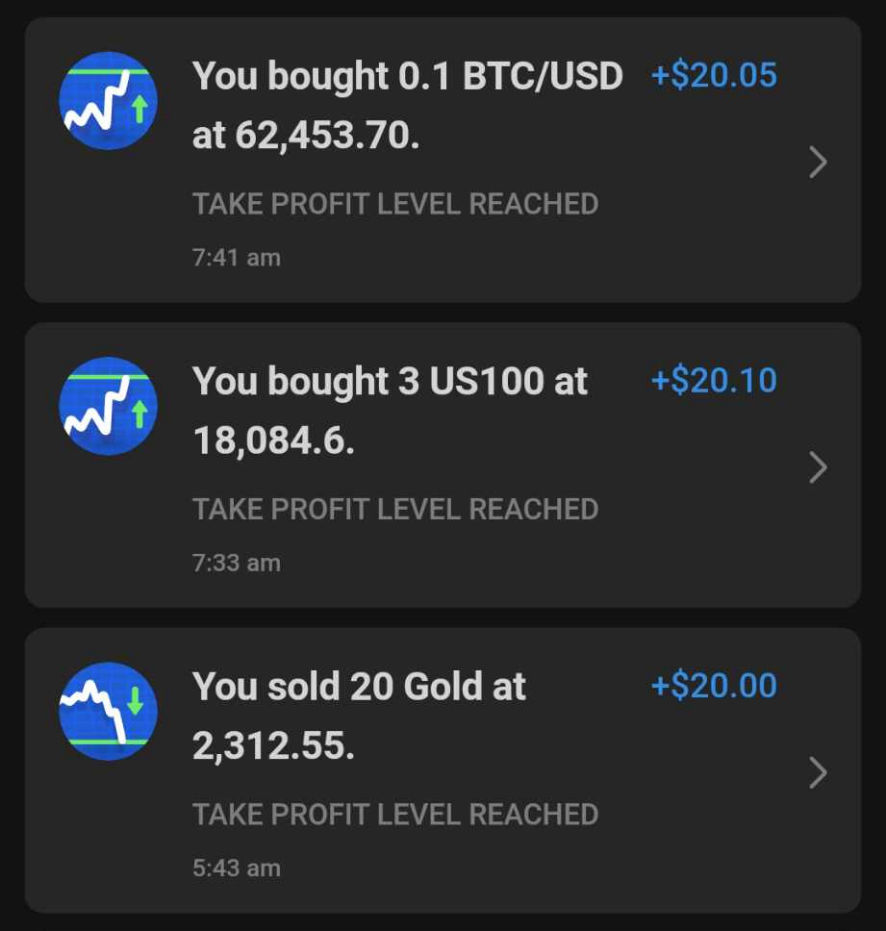
Task: Open BTC/USD trade details via chevron arrow
Action: [818, 162]
